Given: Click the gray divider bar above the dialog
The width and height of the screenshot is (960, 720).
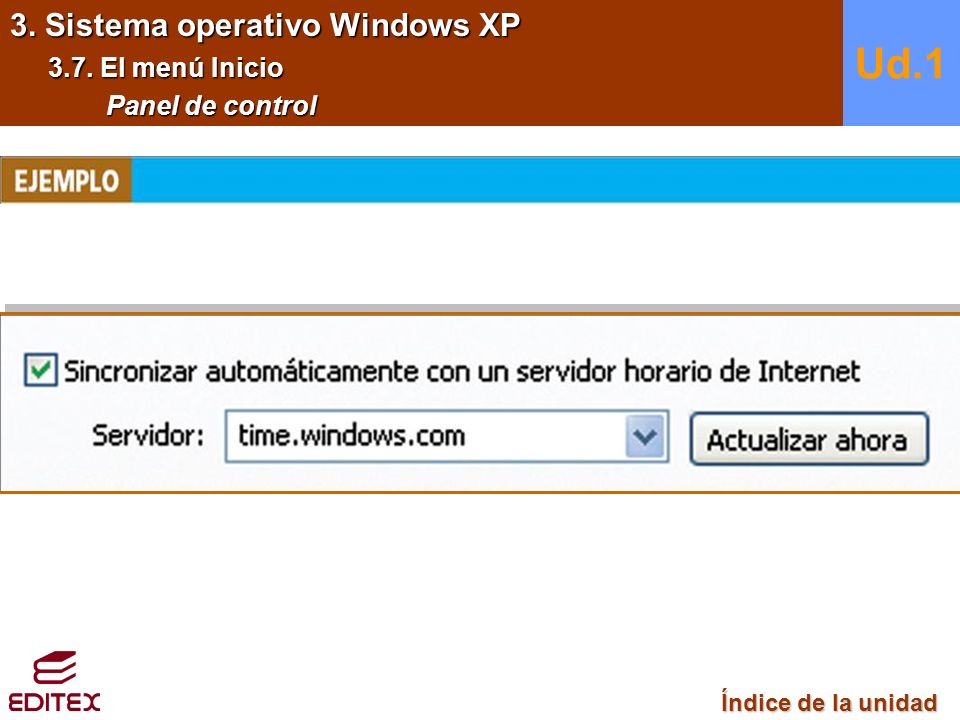Looking at the screenshot, I should 482,308.
